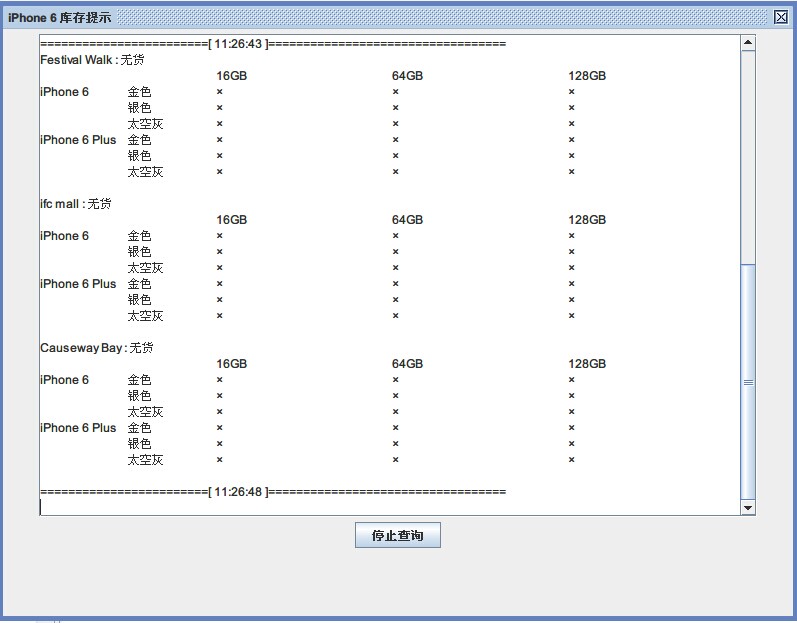Click 128GB header under Festival Walk

[x=587, y=76]
